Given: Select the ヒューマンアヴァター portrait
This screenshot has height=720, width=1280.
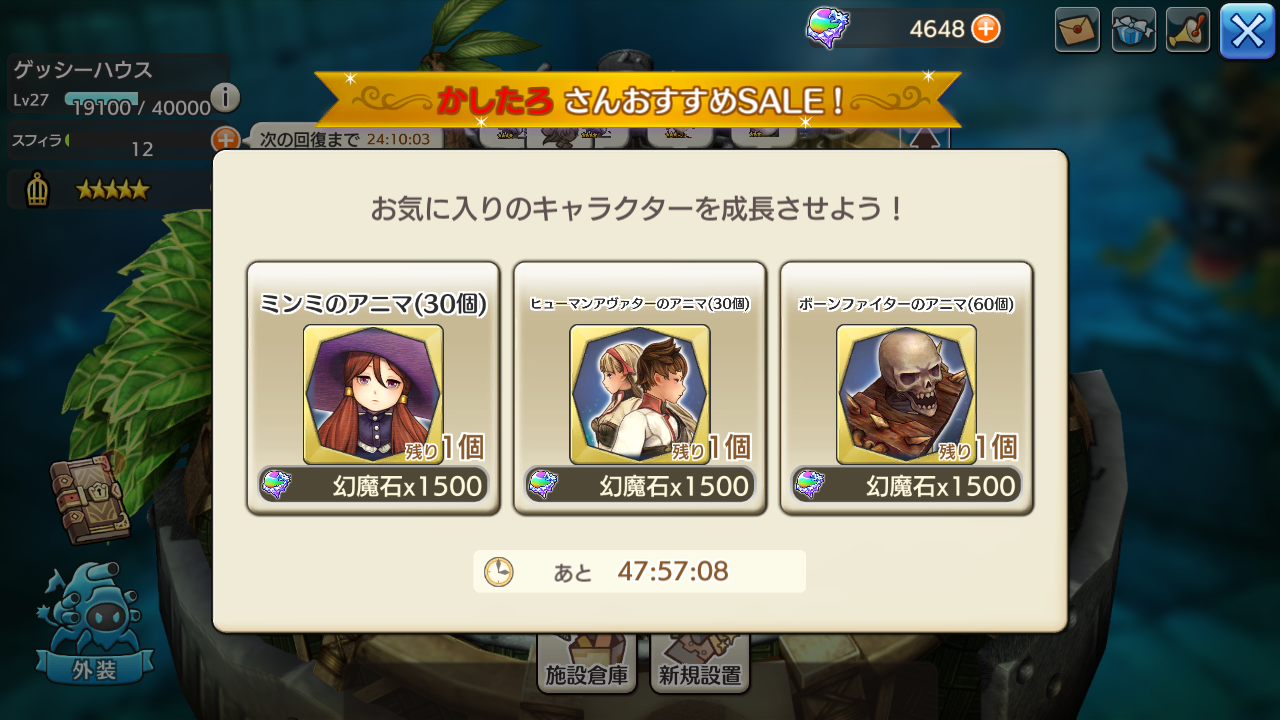Looking at the screenshot, I should [x=640, y=394].
